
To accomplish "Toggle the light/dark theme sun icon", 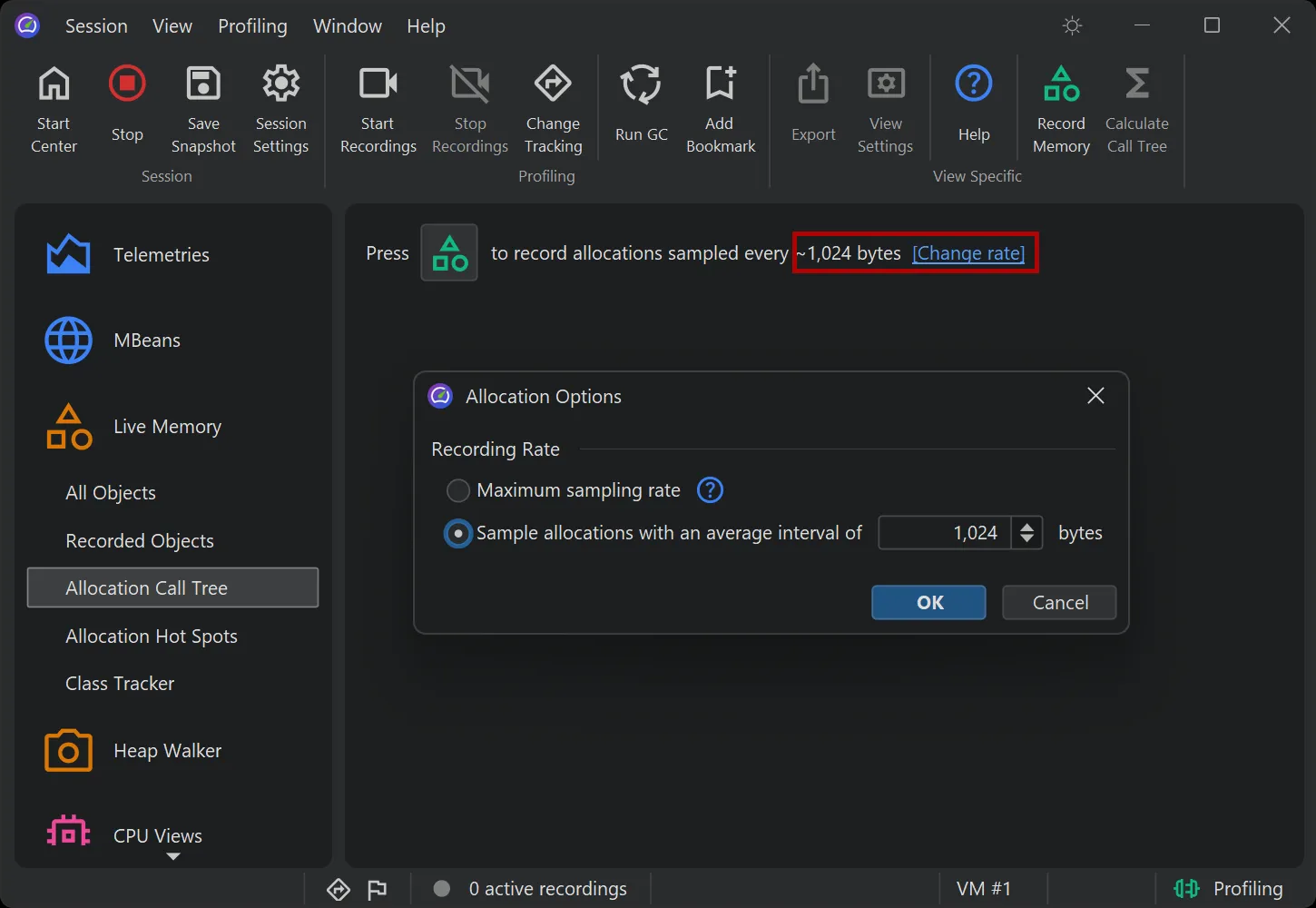I will tap(1073, 25).
